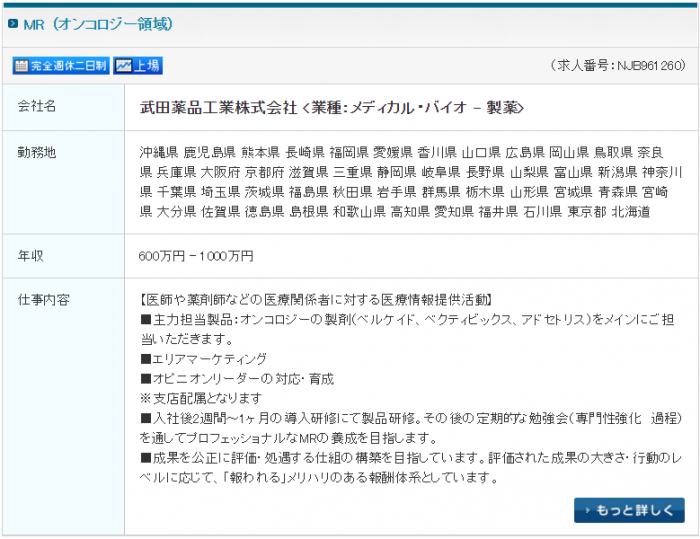
Task: Click the ■エリアマーケティング line in job description
Action: coord(204,358)
